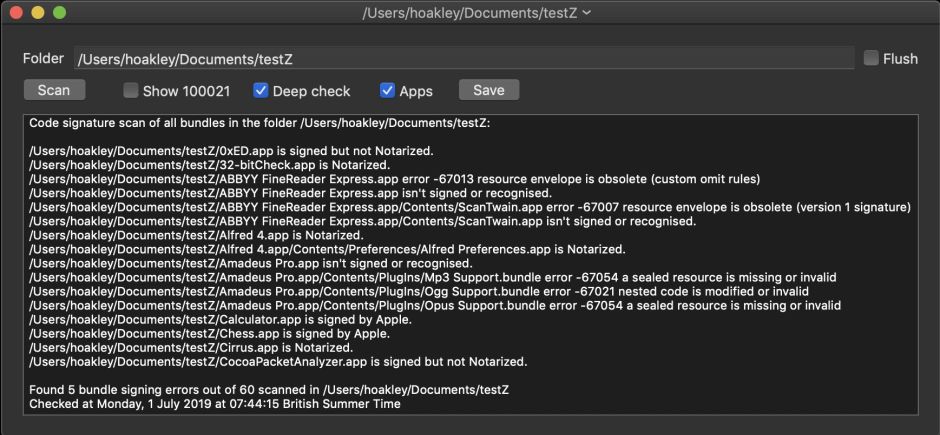Click the green zoom window button
This screenshot has width=940, height=435.
click(59, 13)
